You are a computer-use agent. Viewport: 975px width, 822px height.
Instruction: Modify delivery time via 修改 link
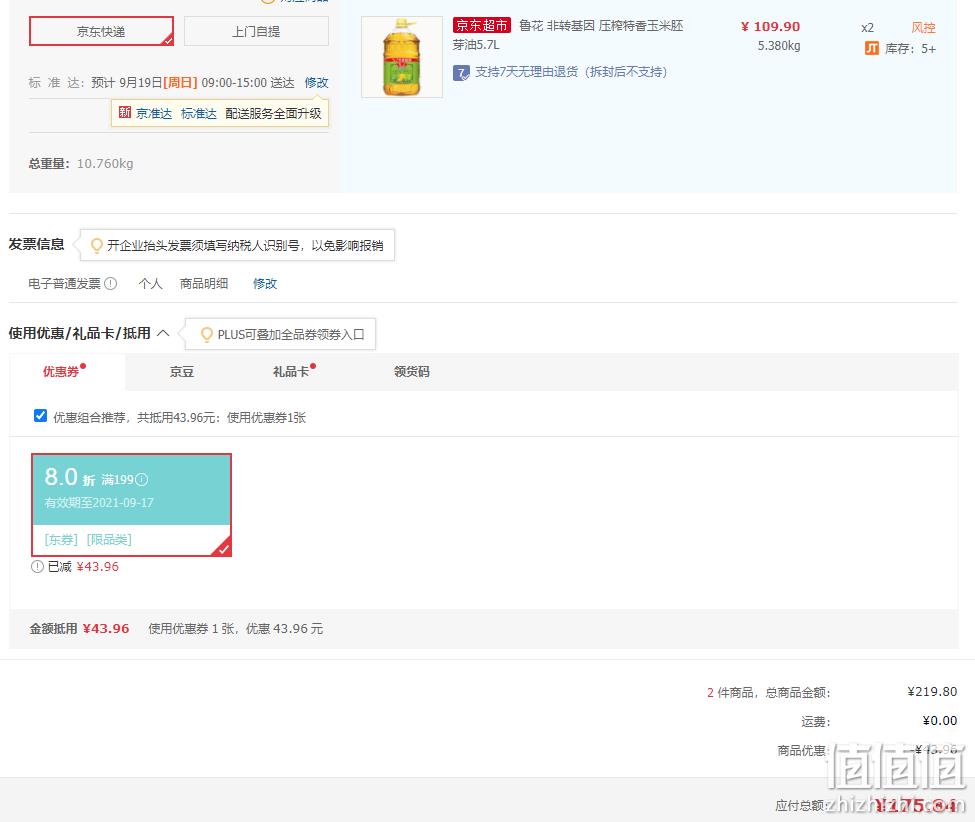(x=316, y=83)
